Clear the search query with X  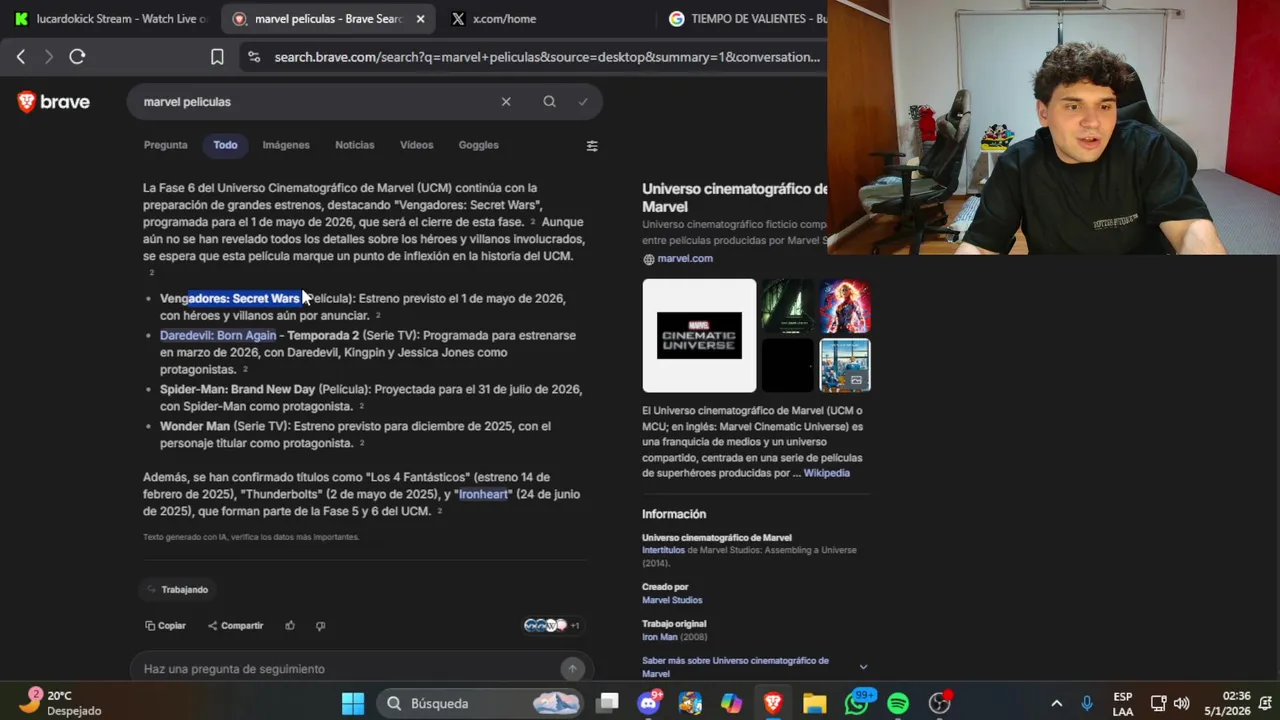pos(506,102)
